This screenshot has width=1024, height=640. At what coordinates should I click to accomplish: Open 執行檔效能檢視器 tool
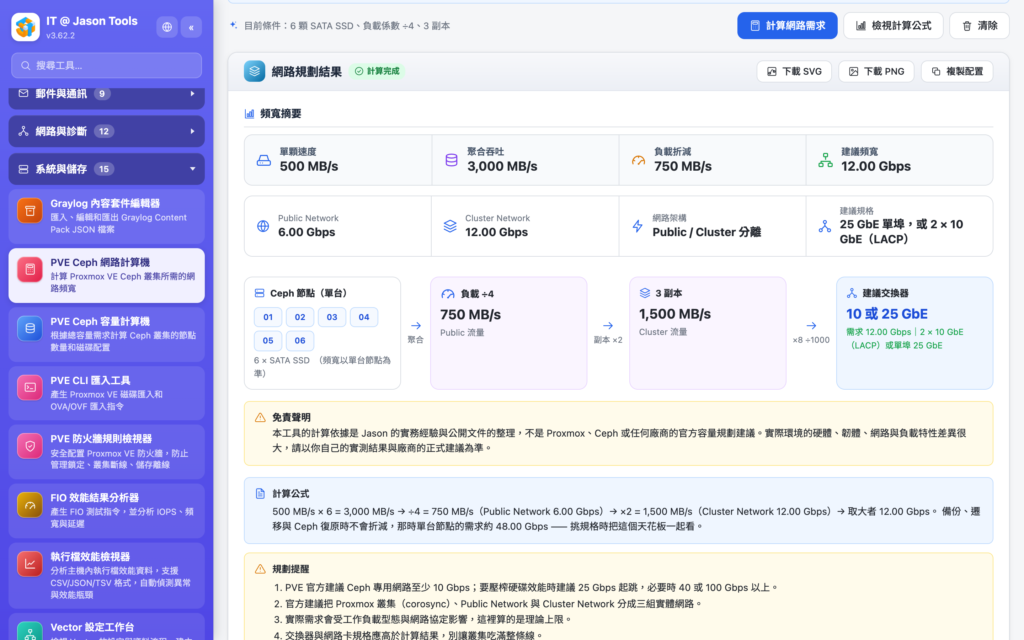pyautogui.click(x=106, y=575)
